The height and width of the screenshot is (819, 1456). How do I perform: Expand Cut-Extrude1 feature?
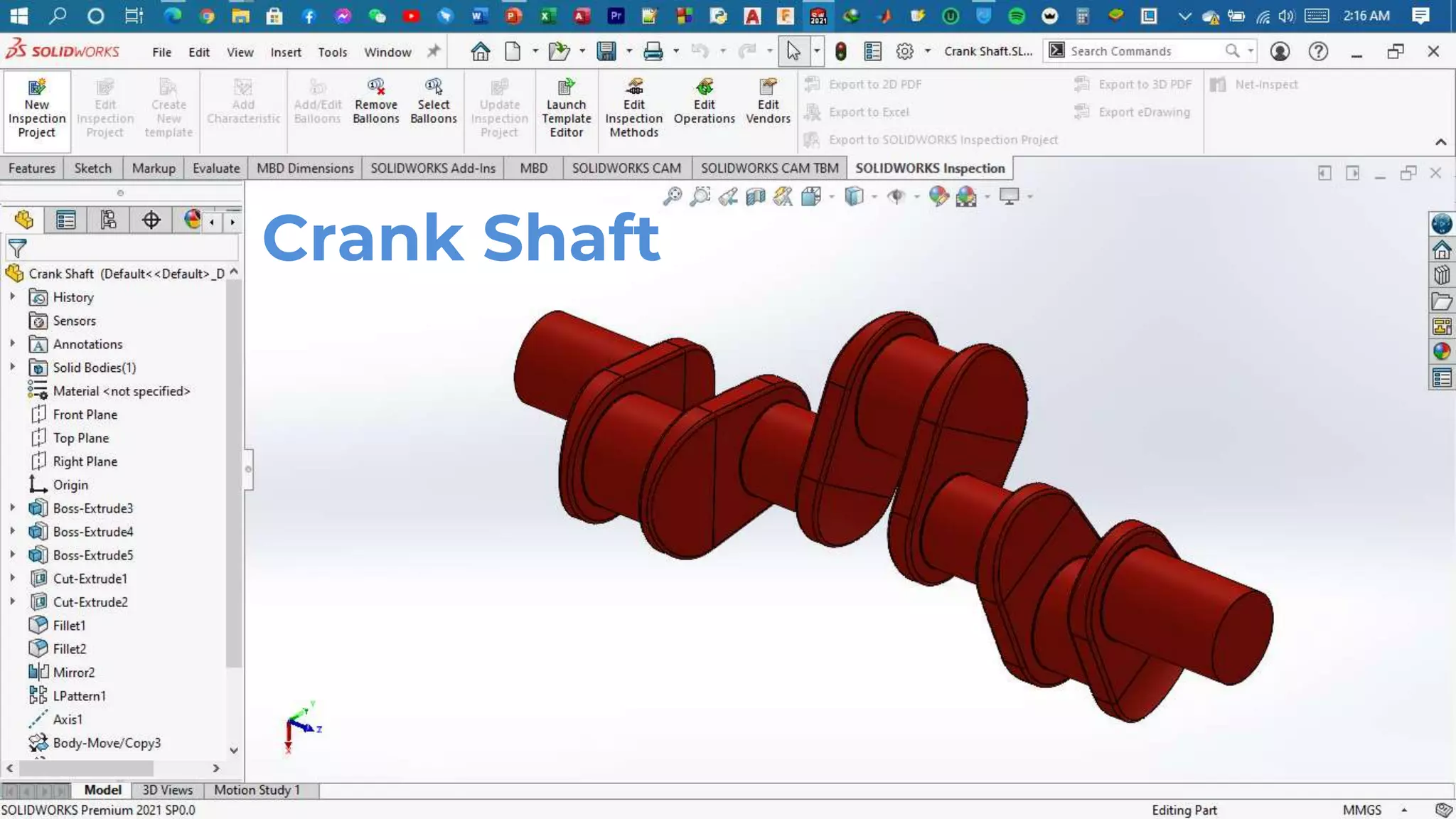pos(12,578)
